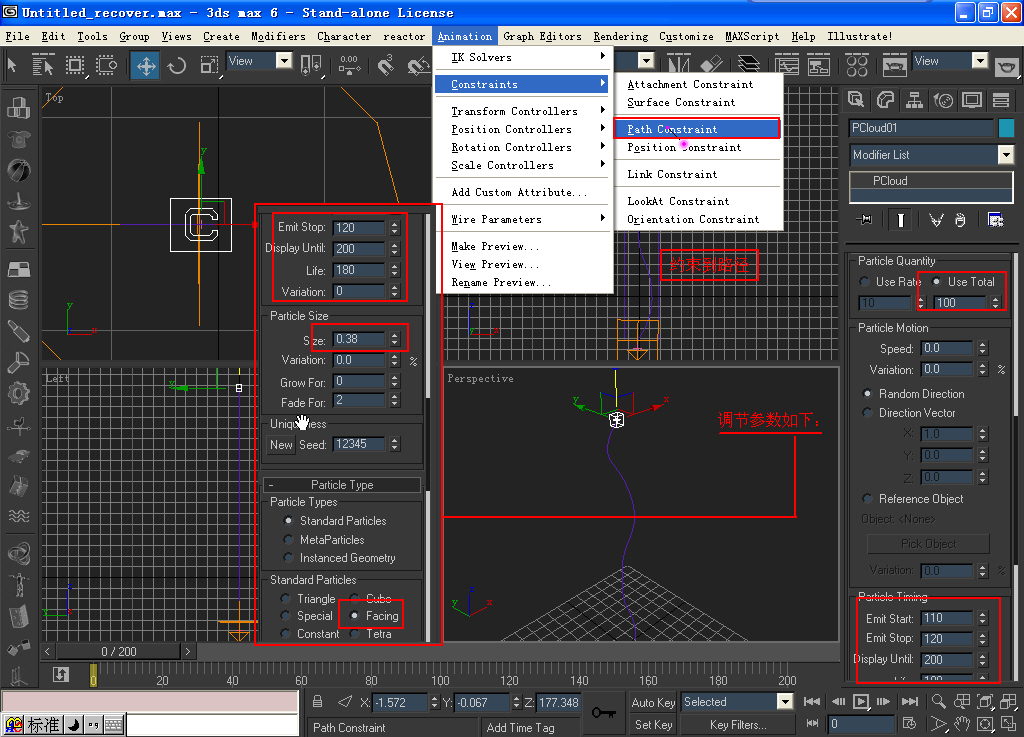Choose Path Constraint from the submenu
Viewport: 1024px width, 737px height.
[697, 129]
